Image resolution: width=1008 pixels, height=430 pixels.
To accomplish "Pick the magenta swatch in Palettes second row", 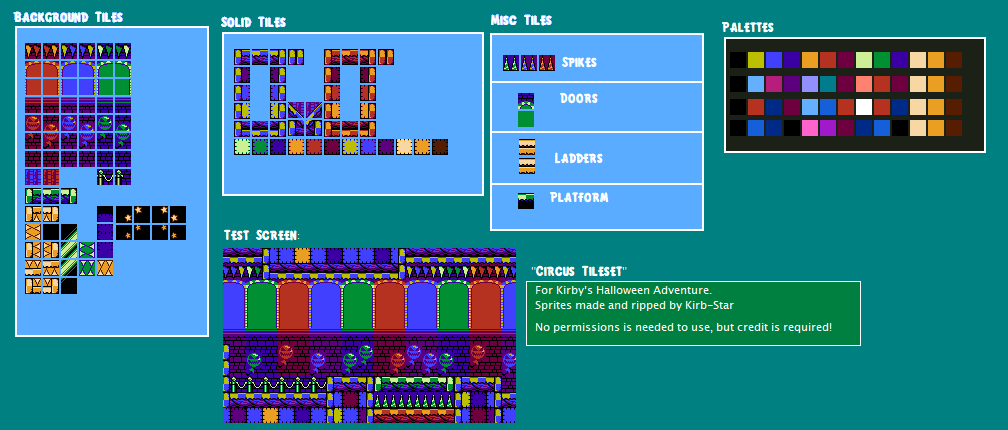I will [x=773, y=84].
